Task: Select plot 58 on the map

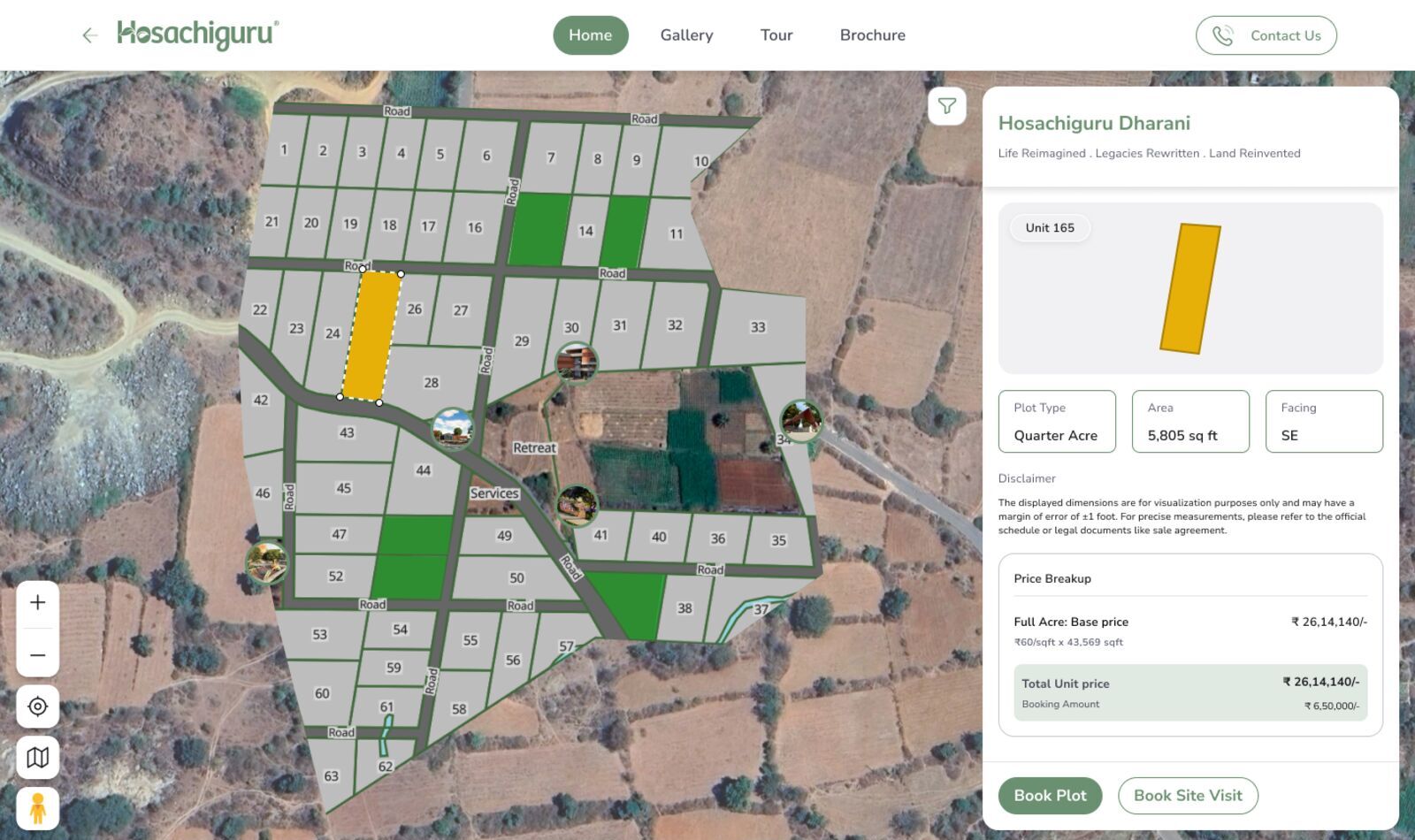Action: [459, 709]
